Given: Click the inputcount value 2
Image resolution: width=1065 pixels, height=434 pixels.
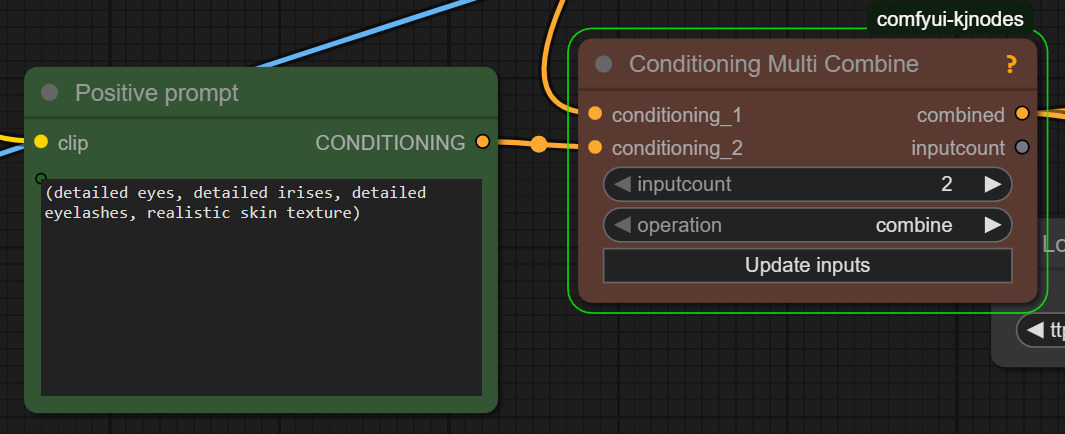Looking at the screenshot, I should click(x=946, y=184).
